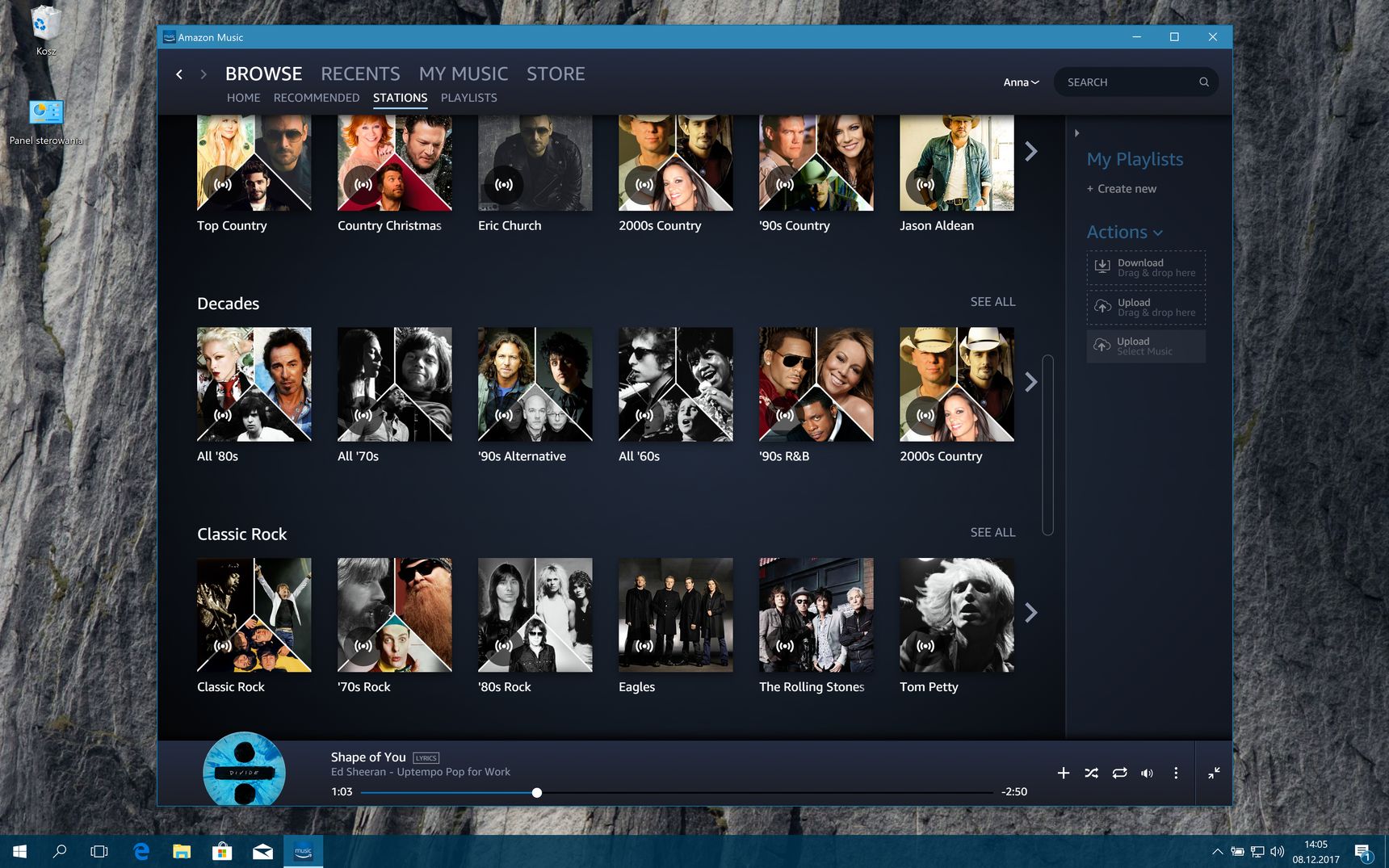Open Windows Start menu

20,852
